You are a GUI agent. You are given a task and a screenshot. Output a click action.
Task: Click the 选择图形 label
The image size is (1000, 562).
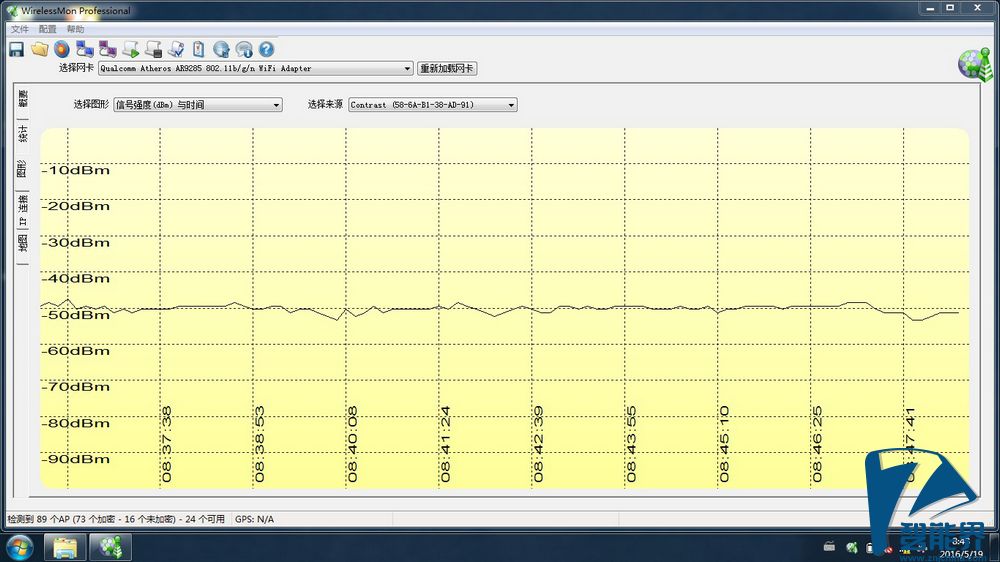point(91,104)
